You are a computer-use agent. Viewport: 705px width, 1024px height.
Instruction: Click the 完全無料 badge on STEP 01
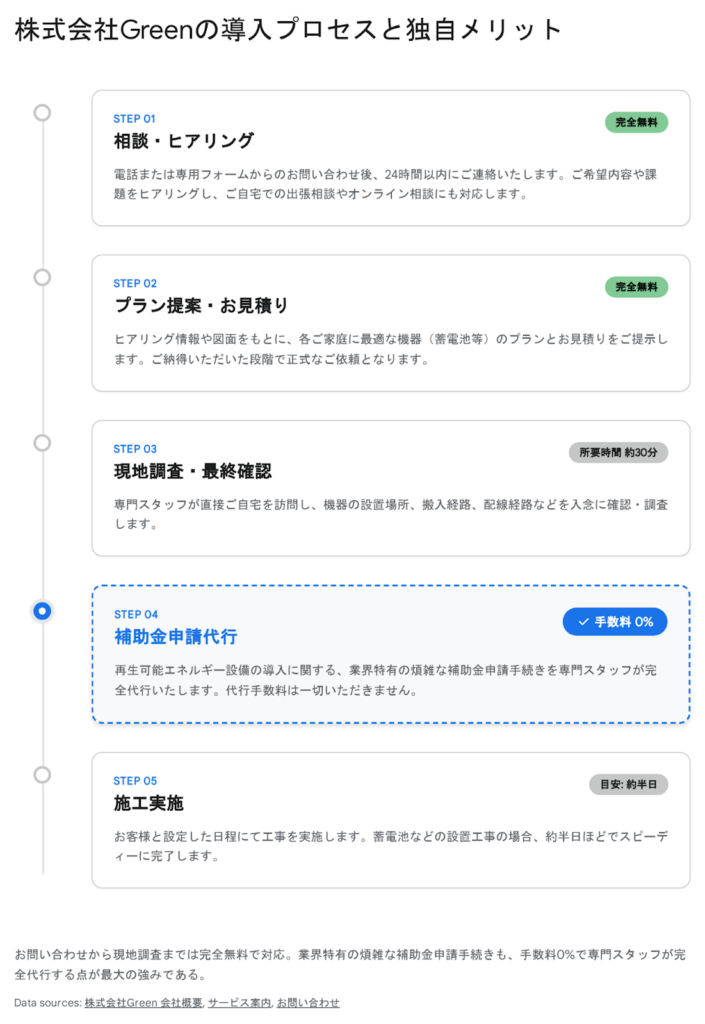[636, 122]
